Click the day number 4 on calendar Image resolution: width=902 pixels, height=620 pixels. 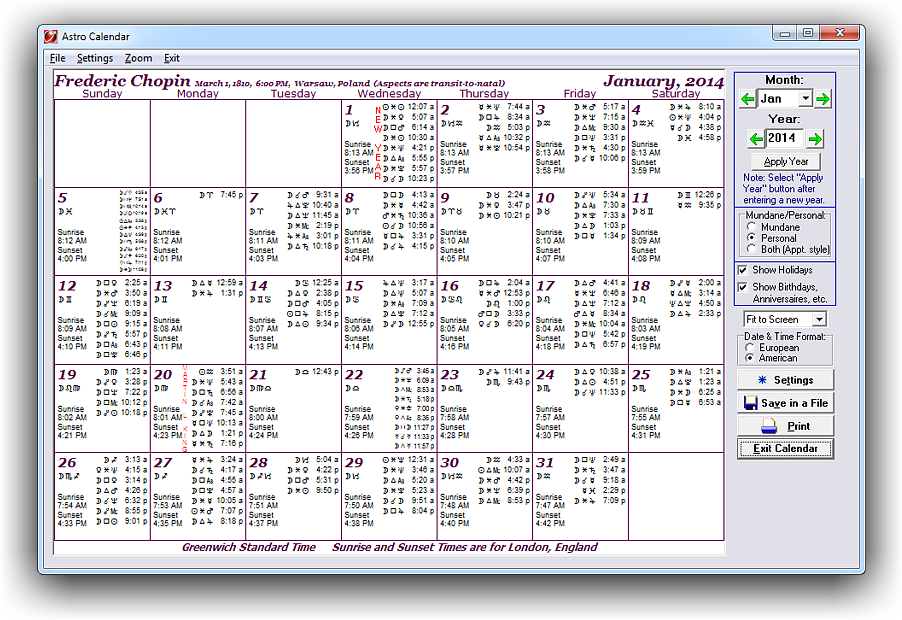click(x=636, y=109)
